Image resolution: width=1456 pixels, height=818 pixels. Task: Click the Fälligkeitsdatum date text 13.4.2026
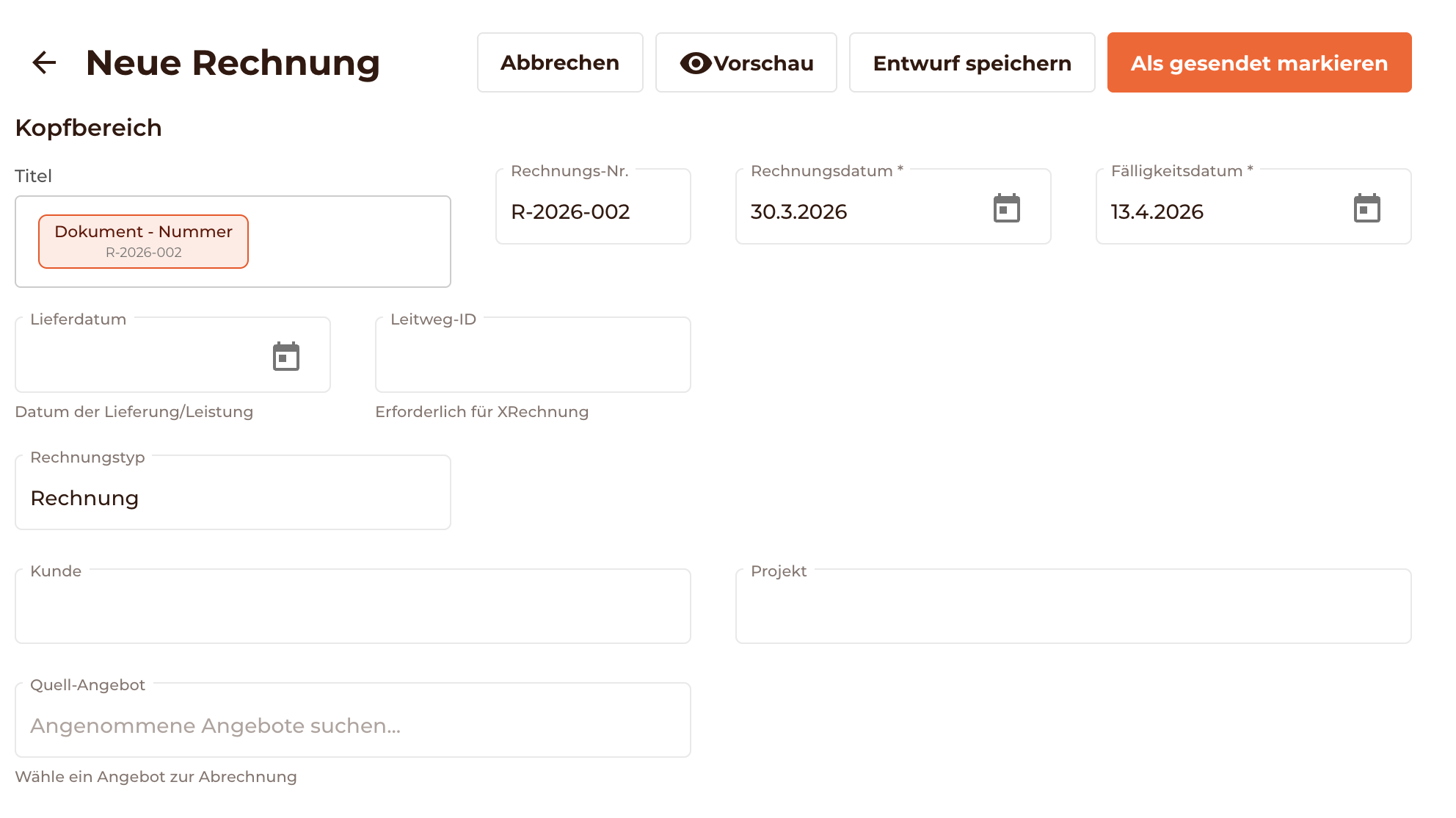pyautogui.click(x=1157, y=211)
